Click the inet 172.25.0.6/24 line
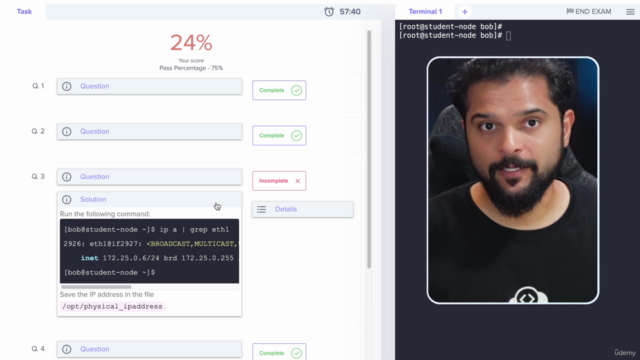 [157, 258]
